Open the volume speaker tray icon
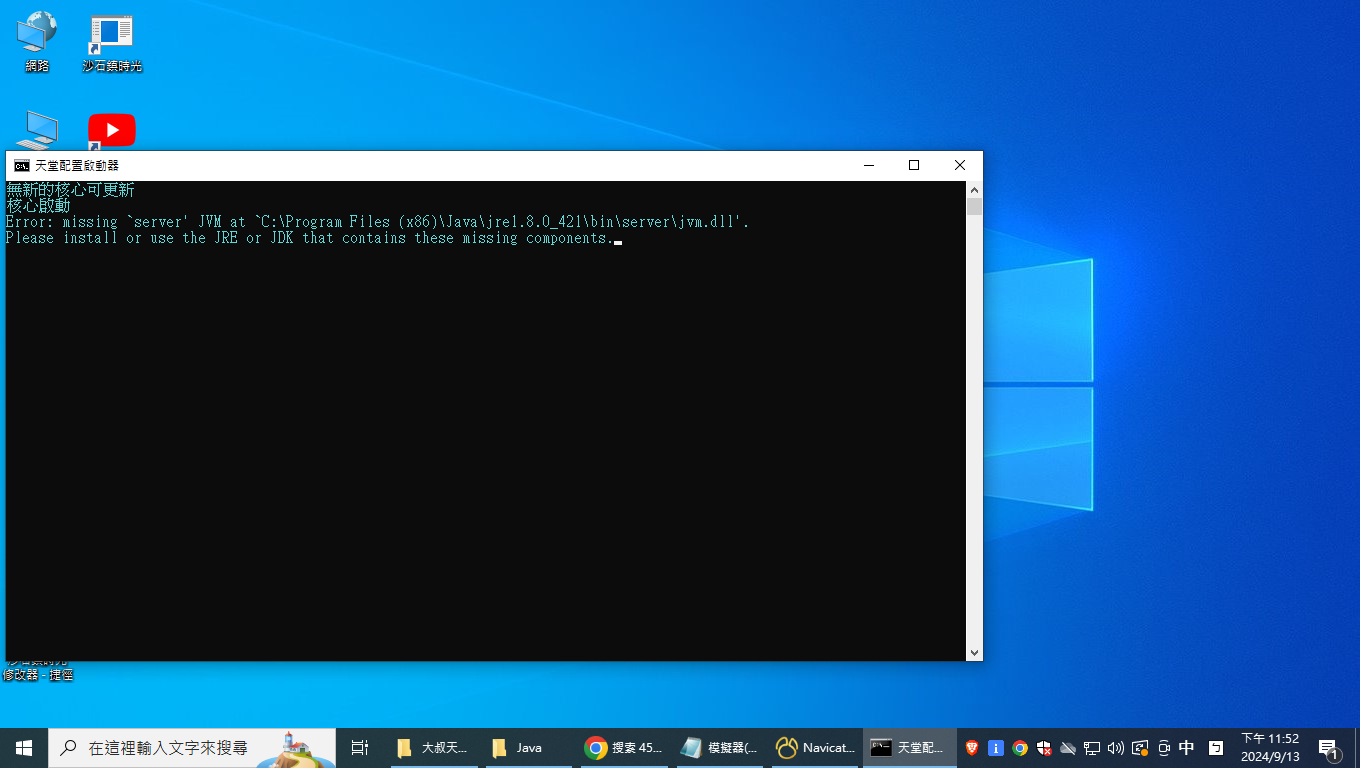This screenshot has width=1360, height=768. 1116,748
